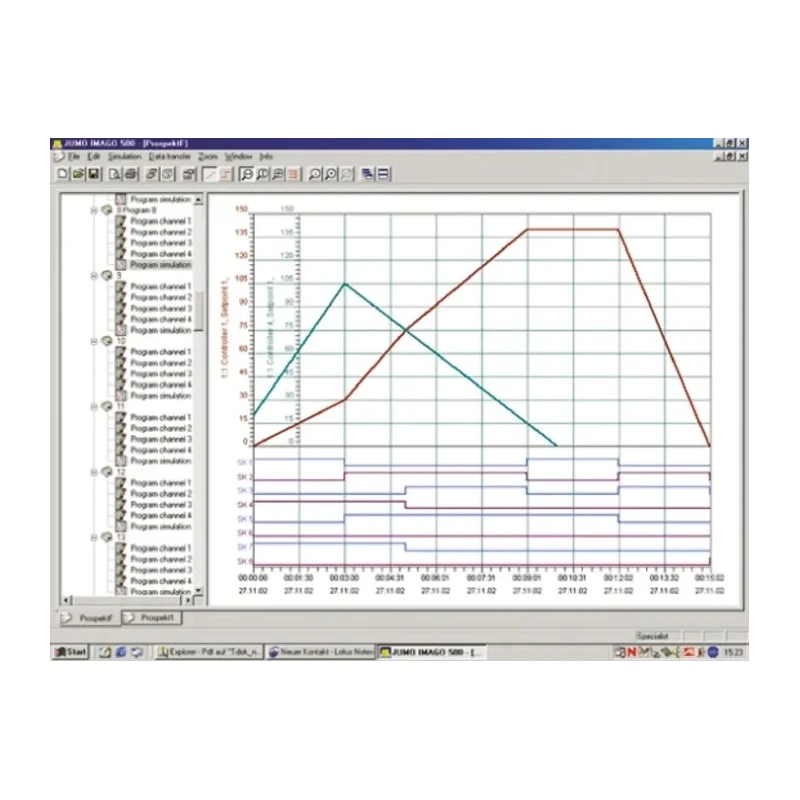
Task: Click the 00:03:00 time axis label
Action: (x=344, y=578)
